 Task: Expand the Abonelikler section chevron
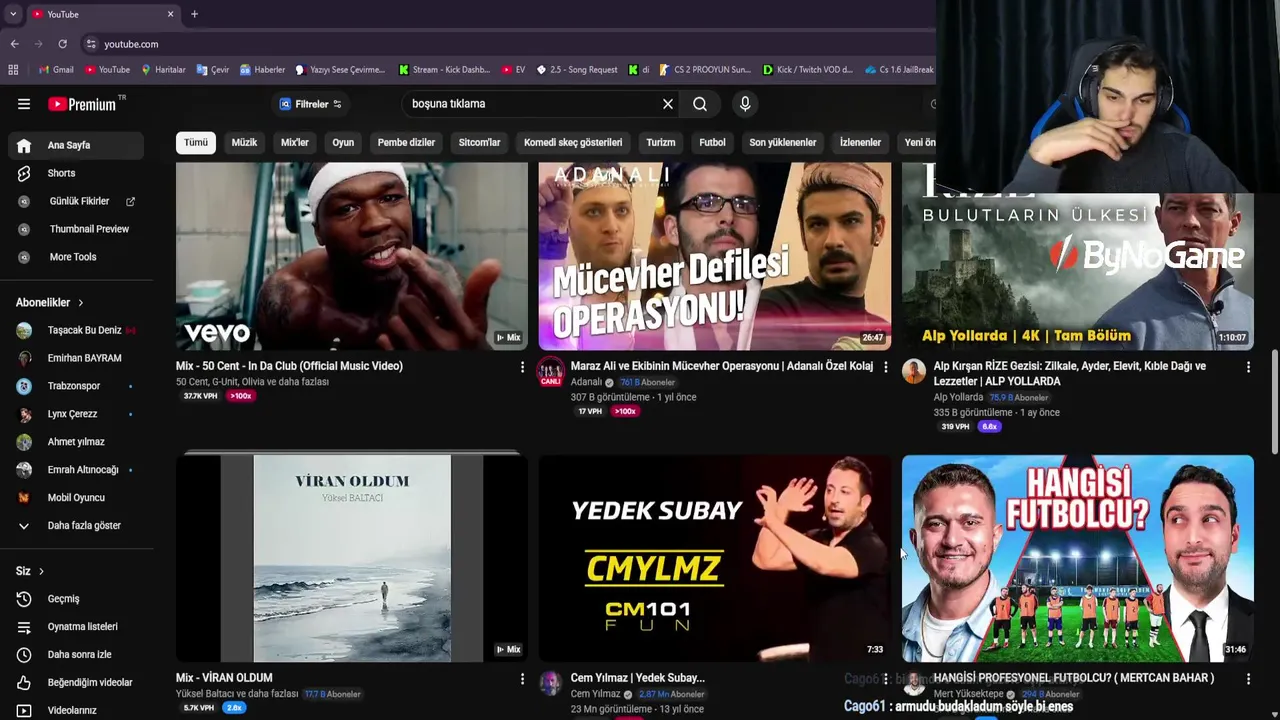(80, 302)
